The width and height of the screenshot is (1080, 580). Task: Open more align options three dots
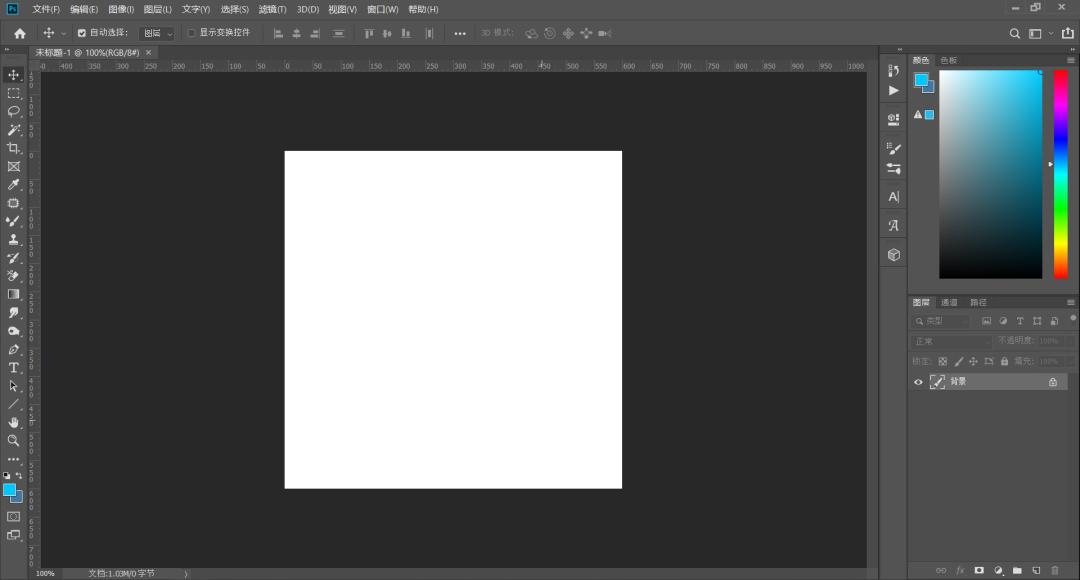460,33
